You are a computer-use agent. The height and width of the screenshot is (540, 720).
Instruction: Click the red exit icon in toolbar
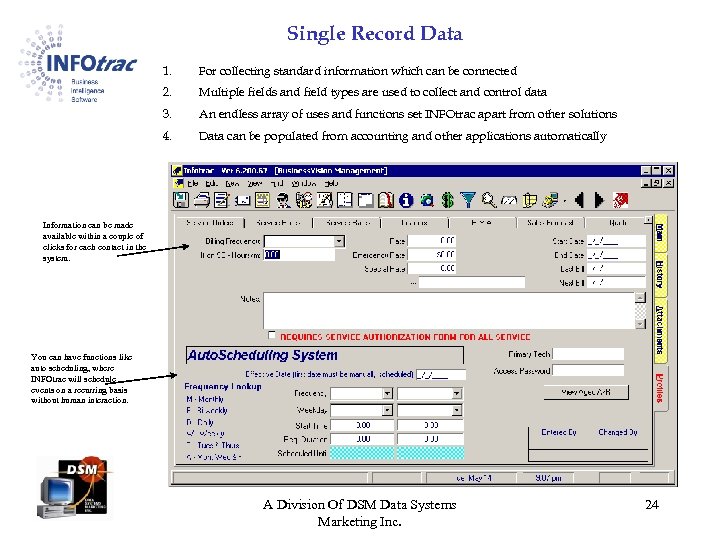pos(620,200)
